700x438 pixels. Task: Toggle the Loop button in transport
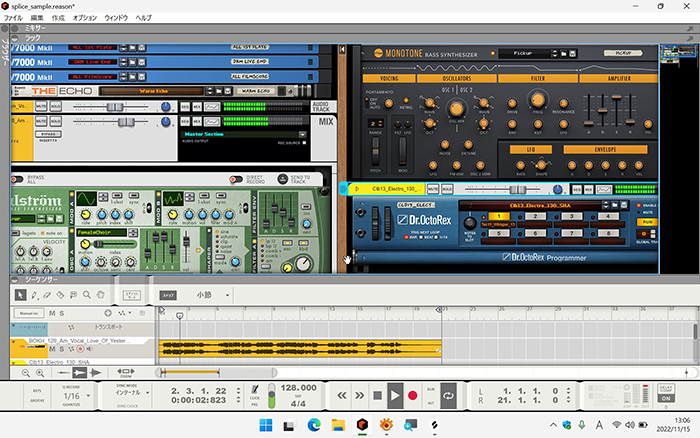pyautogui.click(x=448, y=396)
